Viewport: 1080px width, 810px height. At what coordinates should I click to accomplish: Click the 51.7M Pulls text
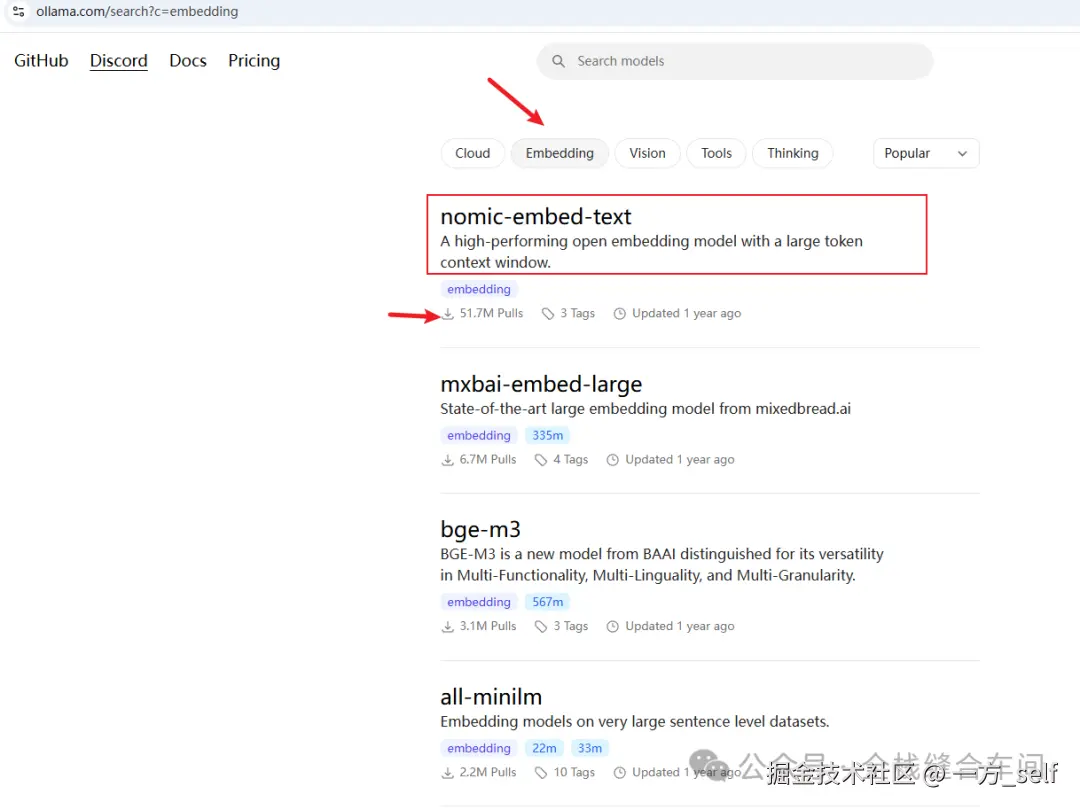tap(491, 313)
